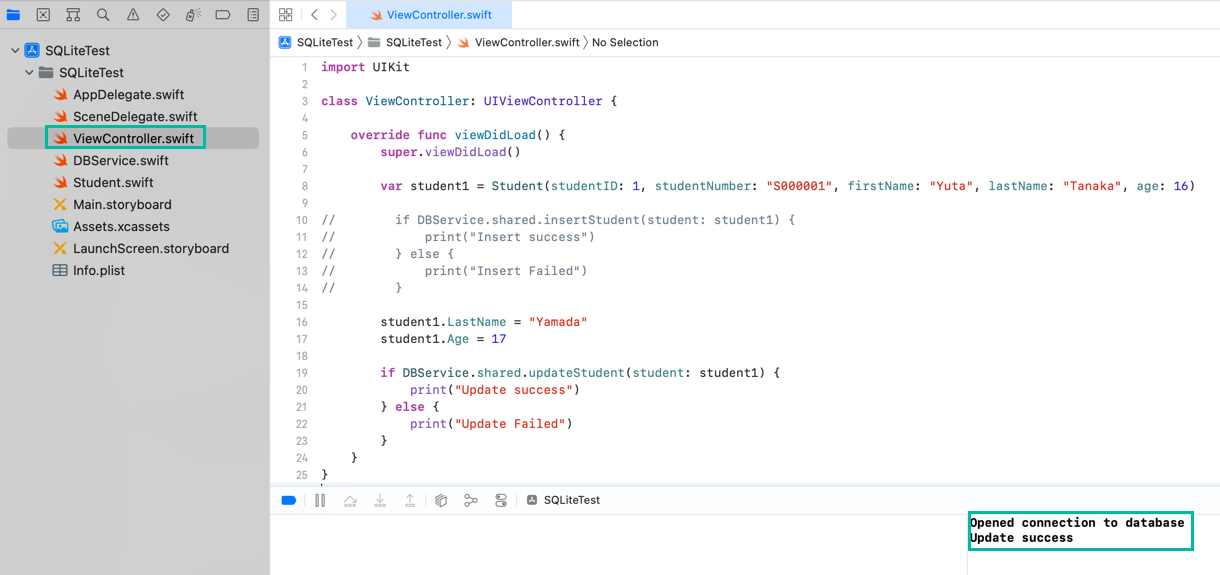The image size is (1220, 575).
Task: Click SQLiteTest folder in breadcrumb bar
Action: [405, 43]
